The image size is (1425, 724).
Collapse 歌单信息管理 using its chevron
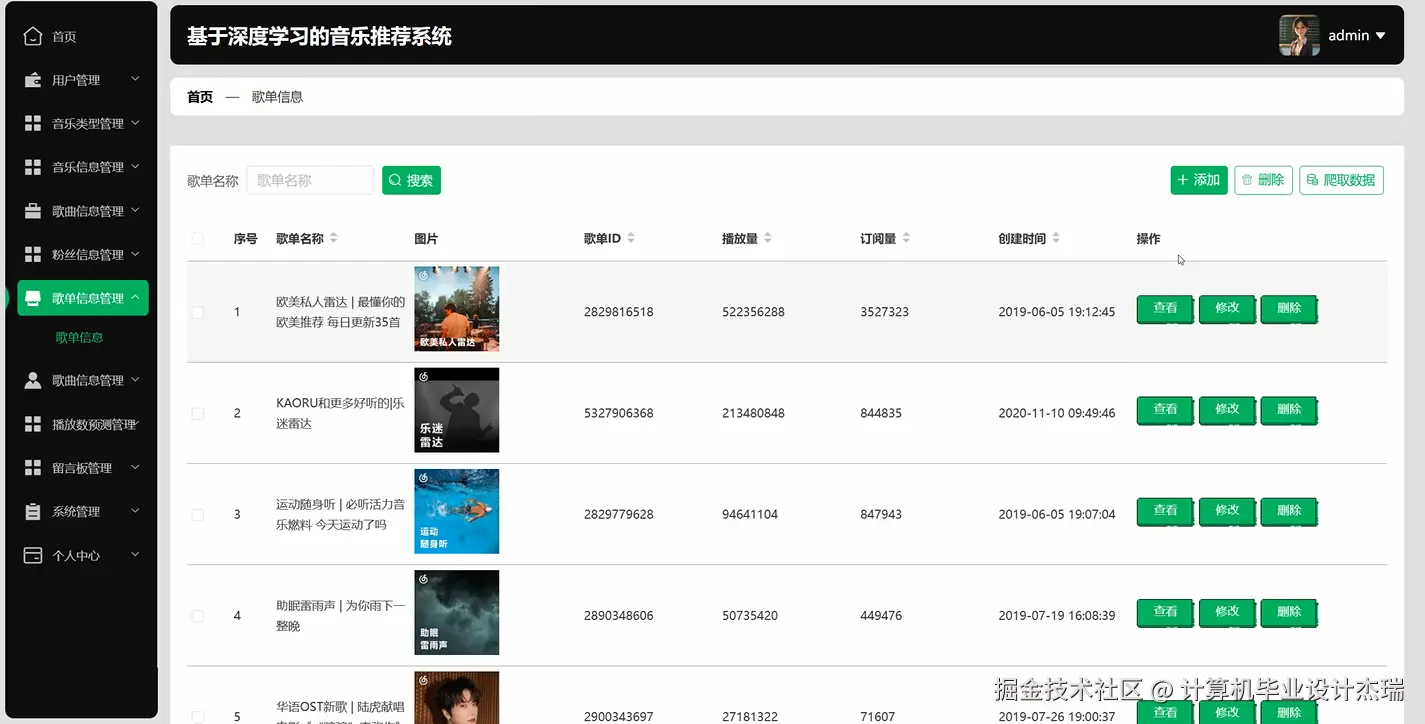(x=136, y=297)
